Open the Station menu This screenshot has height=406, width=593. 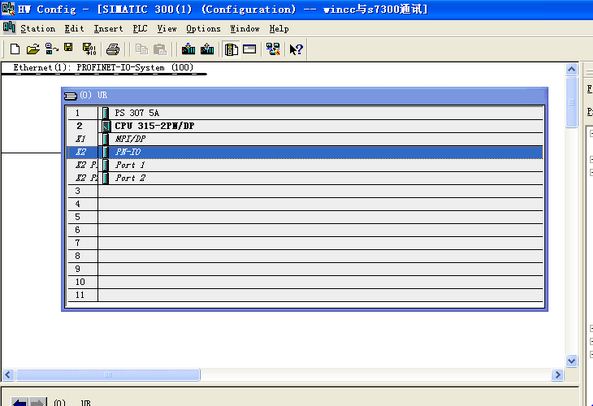point(37,29)
